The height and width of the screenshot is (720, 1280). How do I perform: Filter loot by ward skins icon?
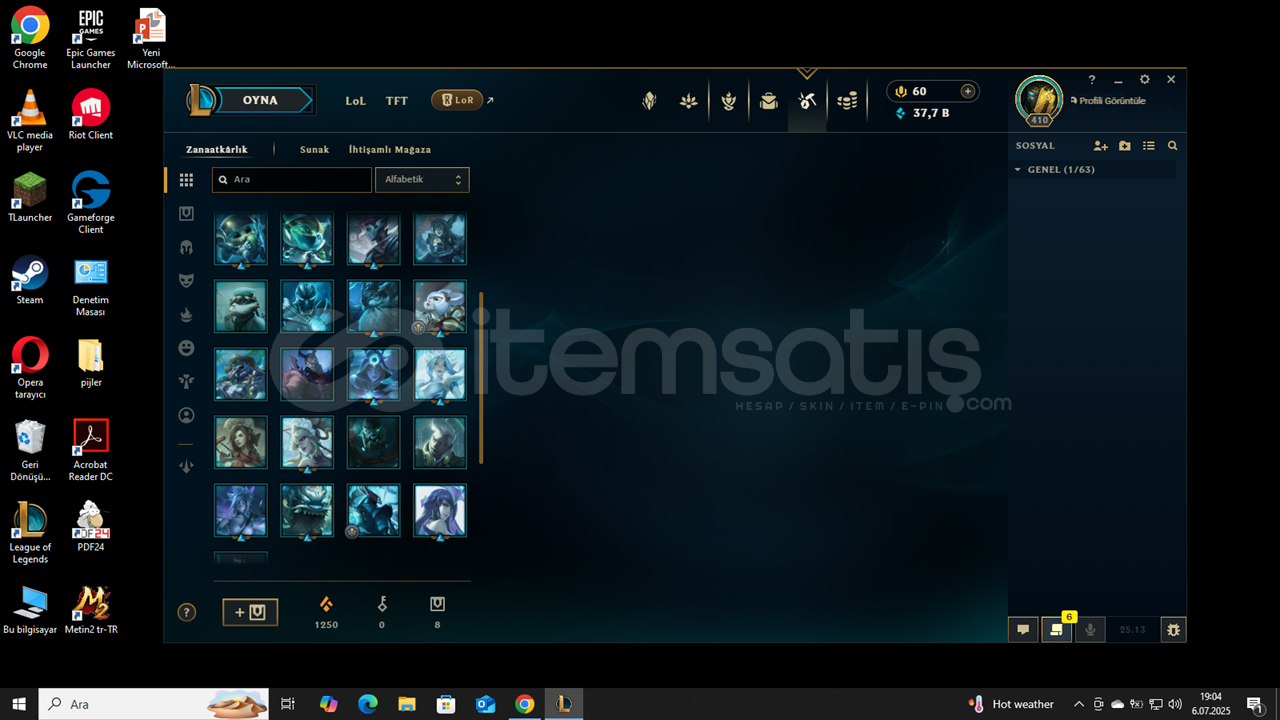click(186, 381)
